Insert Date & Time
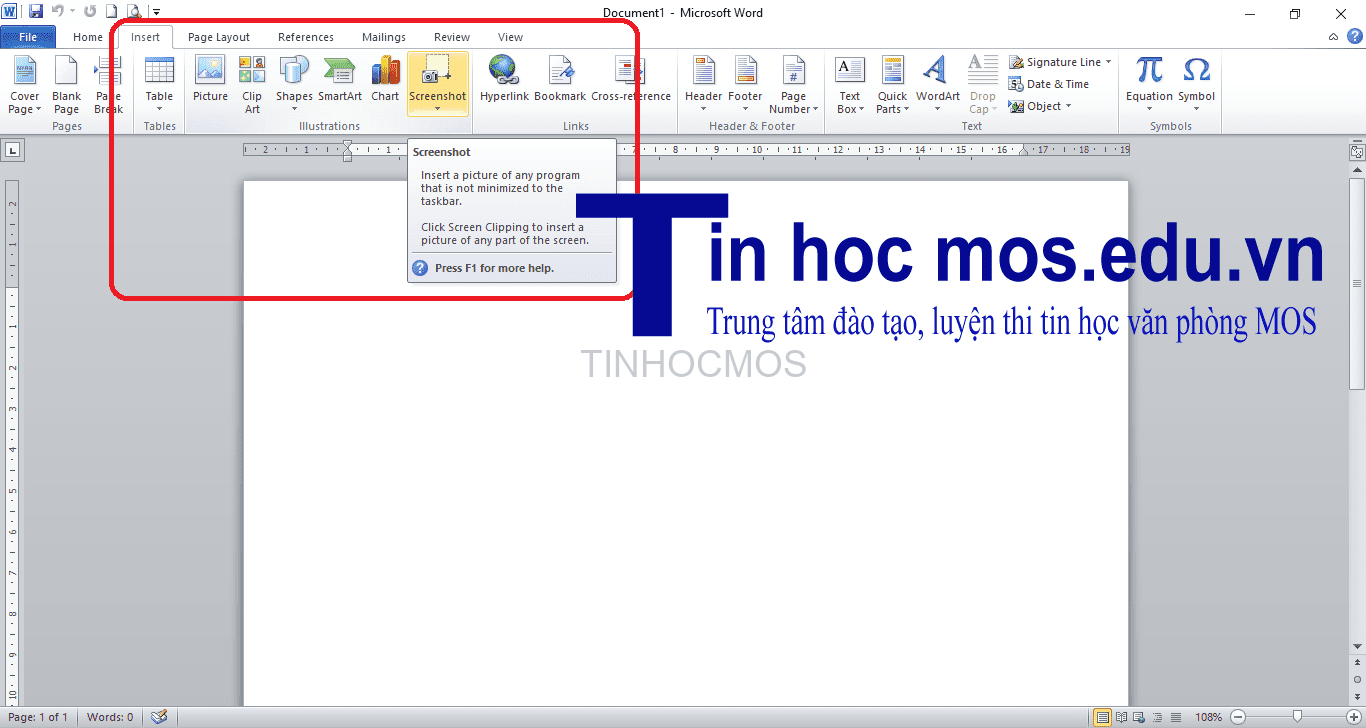This screenshot has height=728, width=1366. (x=1049, y=84)
